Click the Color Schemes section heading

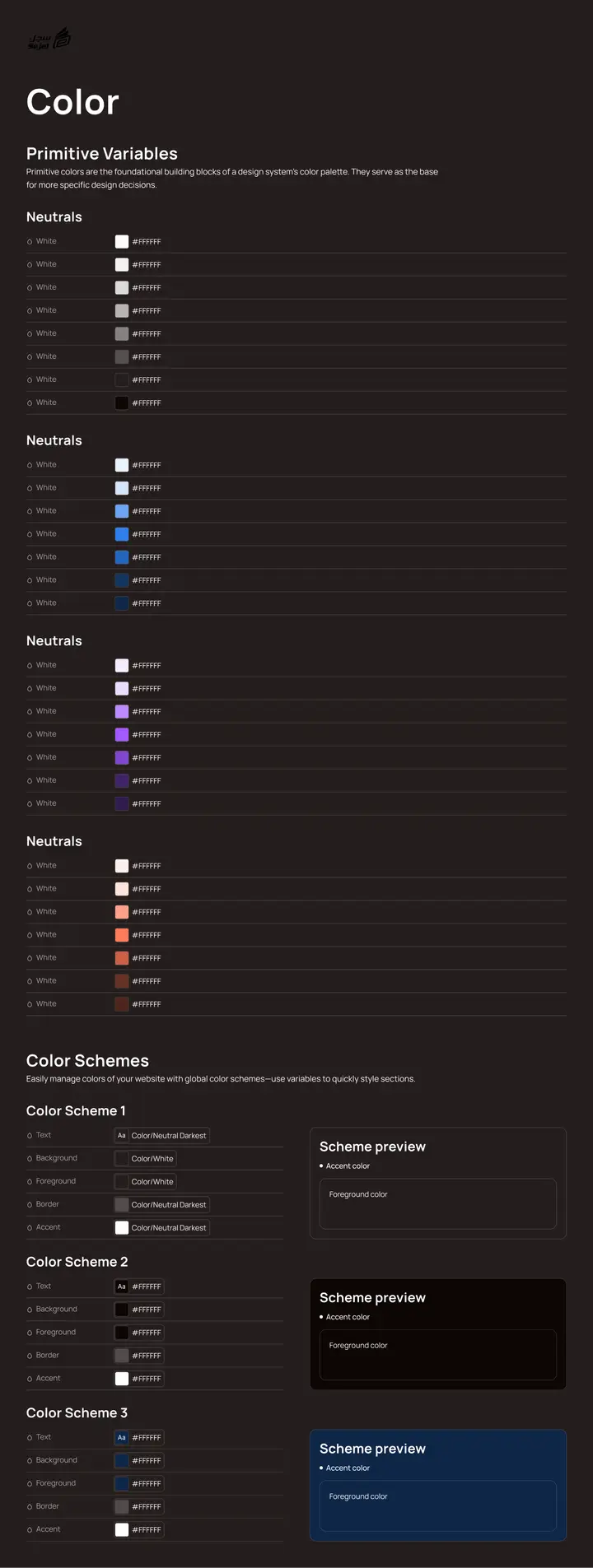[x=87, y=1061]
